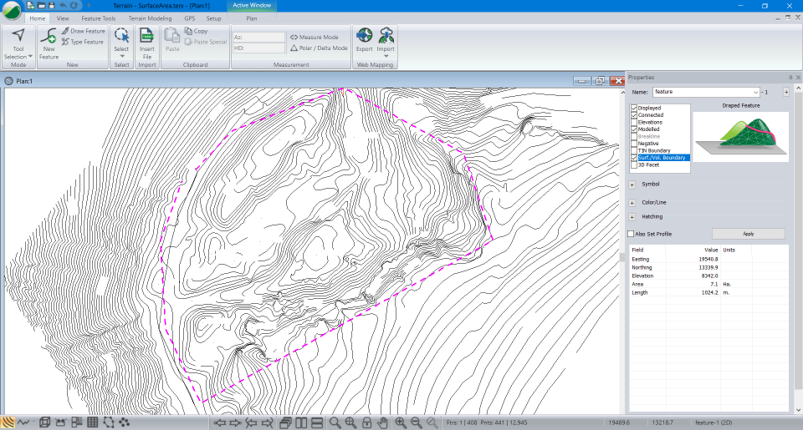Click the lock icon in bottom toolbar
The width and height of the screenshot is (803, 430).
pos(367,423)
